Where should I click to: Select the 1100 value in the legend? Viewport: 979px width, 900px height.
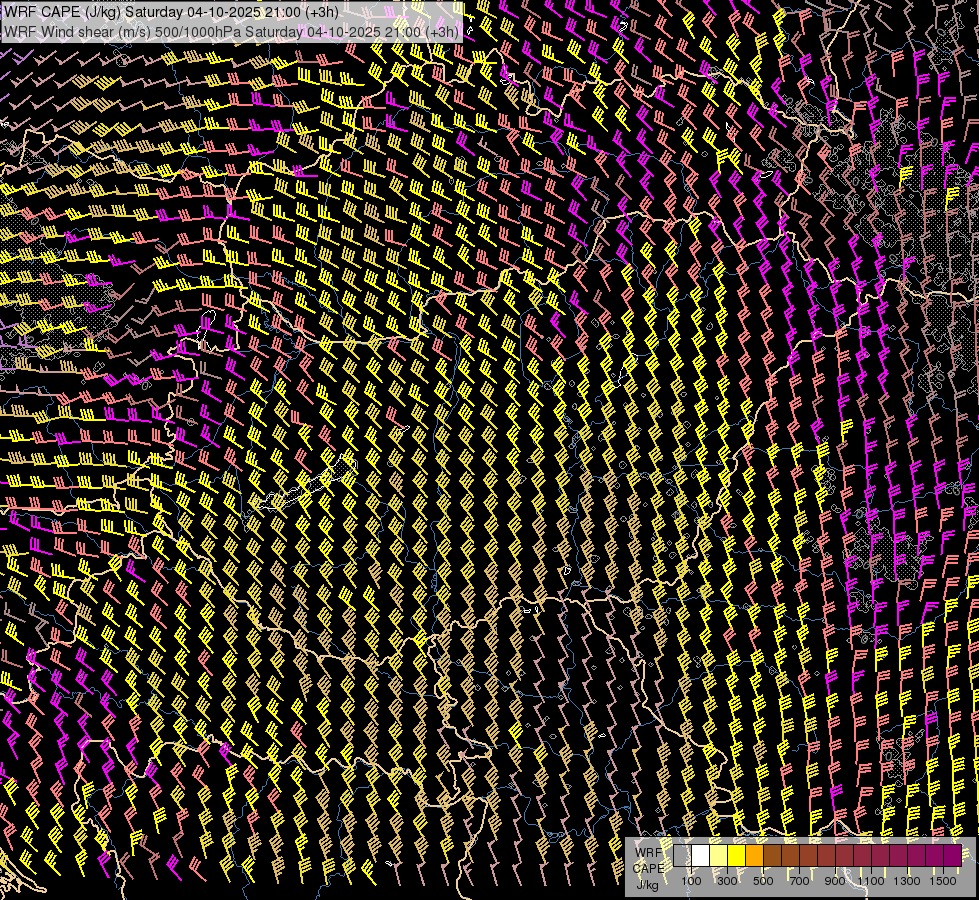[x=871, y=881]
